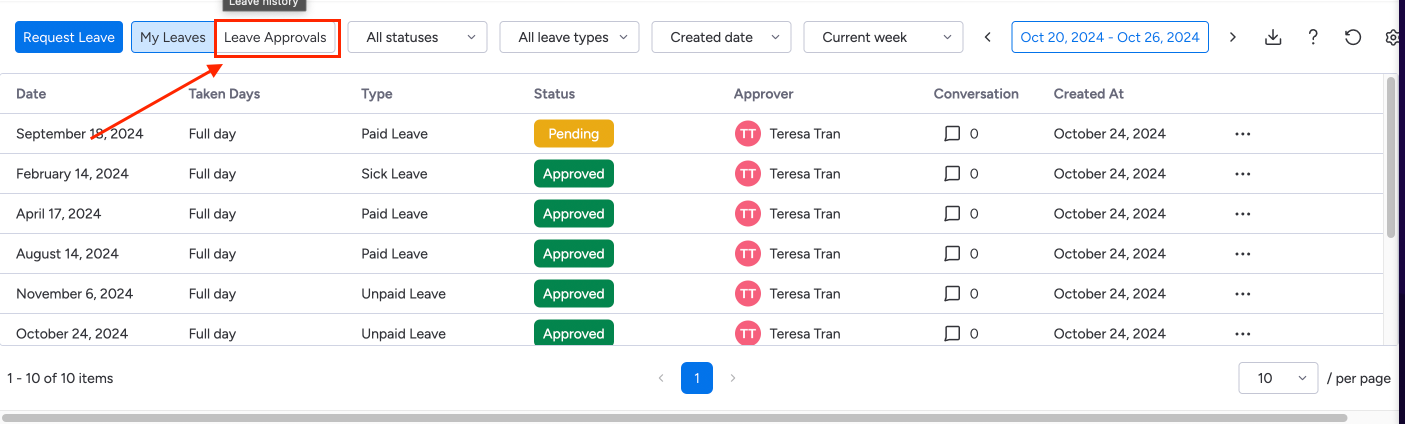Click the Pending status badge
Viewport: 1405px width, 424px height.
tap(573, 134)
